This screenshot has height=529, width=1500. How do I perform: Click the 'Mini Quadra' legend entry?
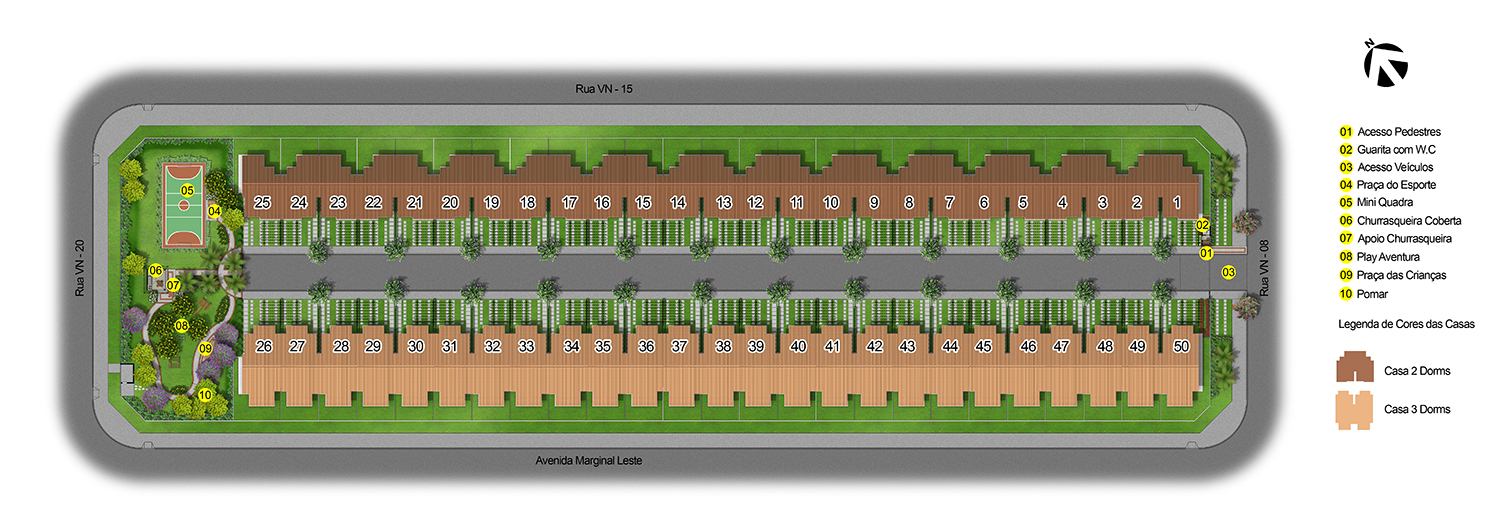(x=1385, y=203)
